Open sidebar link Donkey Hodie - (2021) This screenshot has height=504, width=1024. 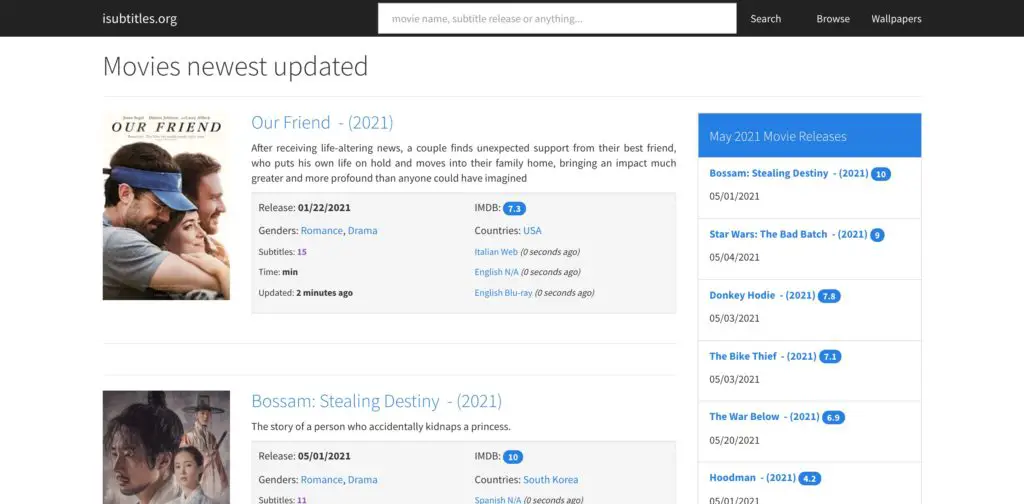click(762, 295)
